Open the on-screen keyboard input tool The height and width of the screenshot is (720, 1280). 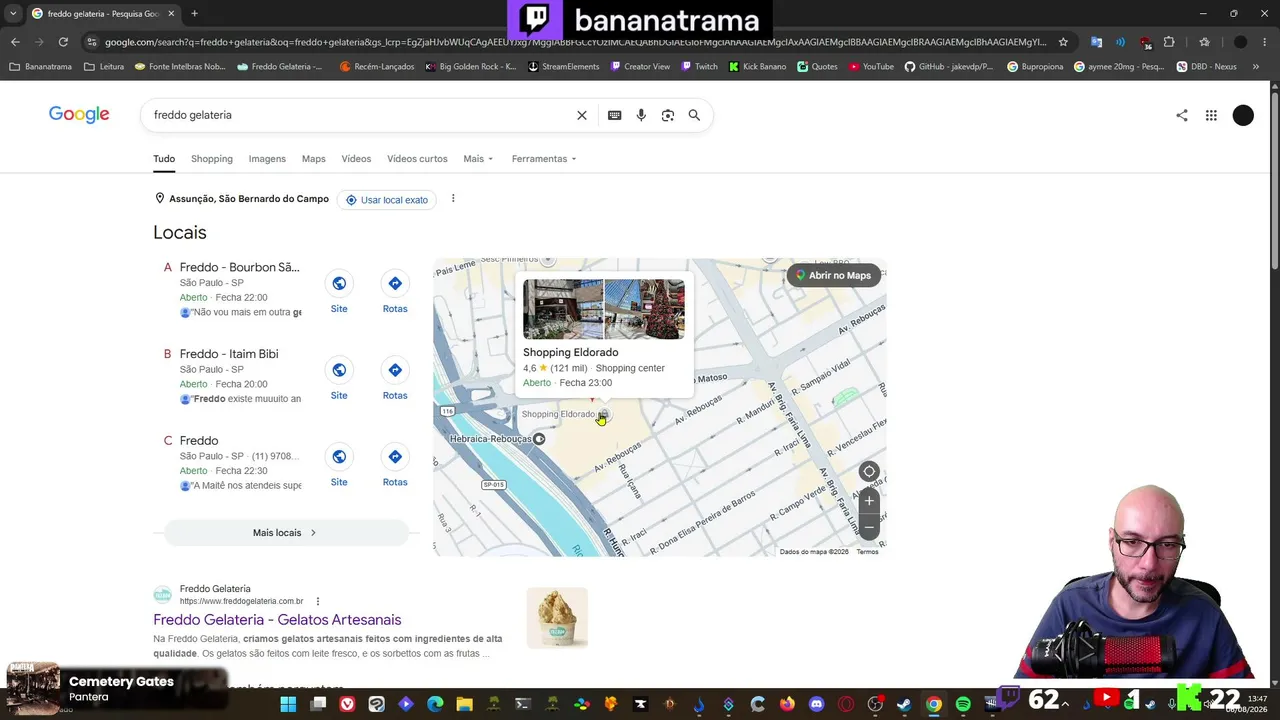[x=614, y=115]
